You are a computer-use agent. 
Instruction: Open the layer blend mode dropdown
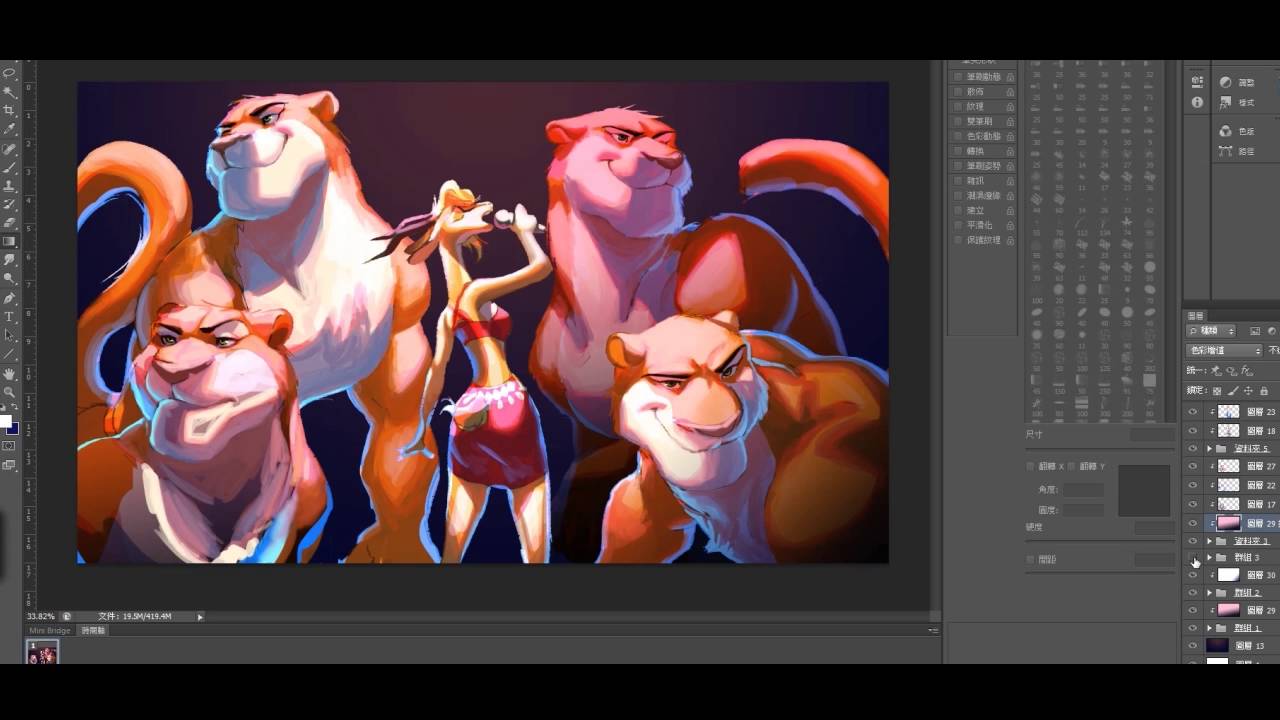coord(1224,350)
